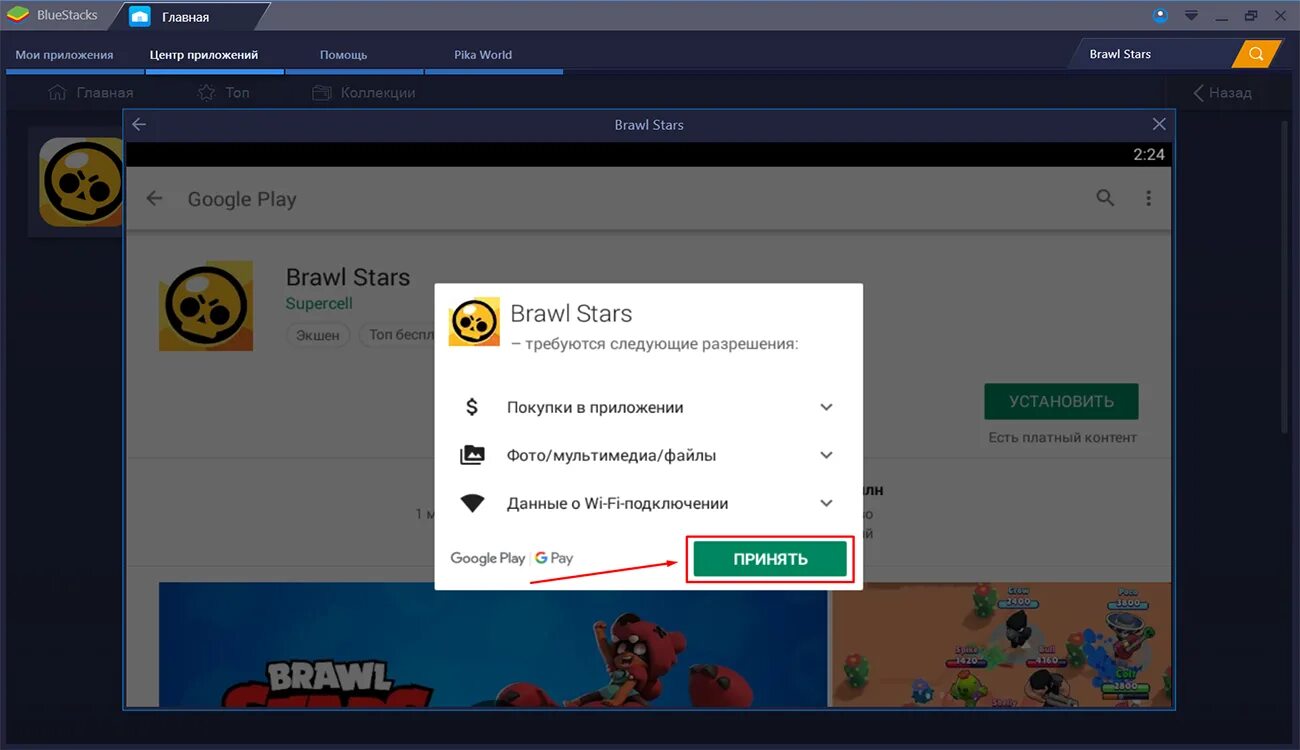Click the Google Play logo in dialog
The height and width of the screenshot is (750, 1300).
(x=487, y=558)
